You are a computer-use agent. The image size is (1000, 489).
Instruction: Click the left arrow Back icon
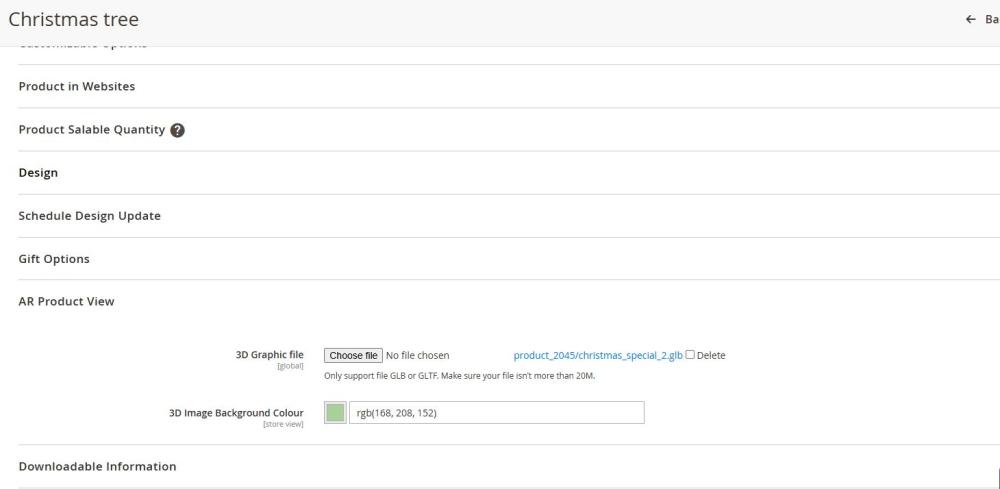970,20
